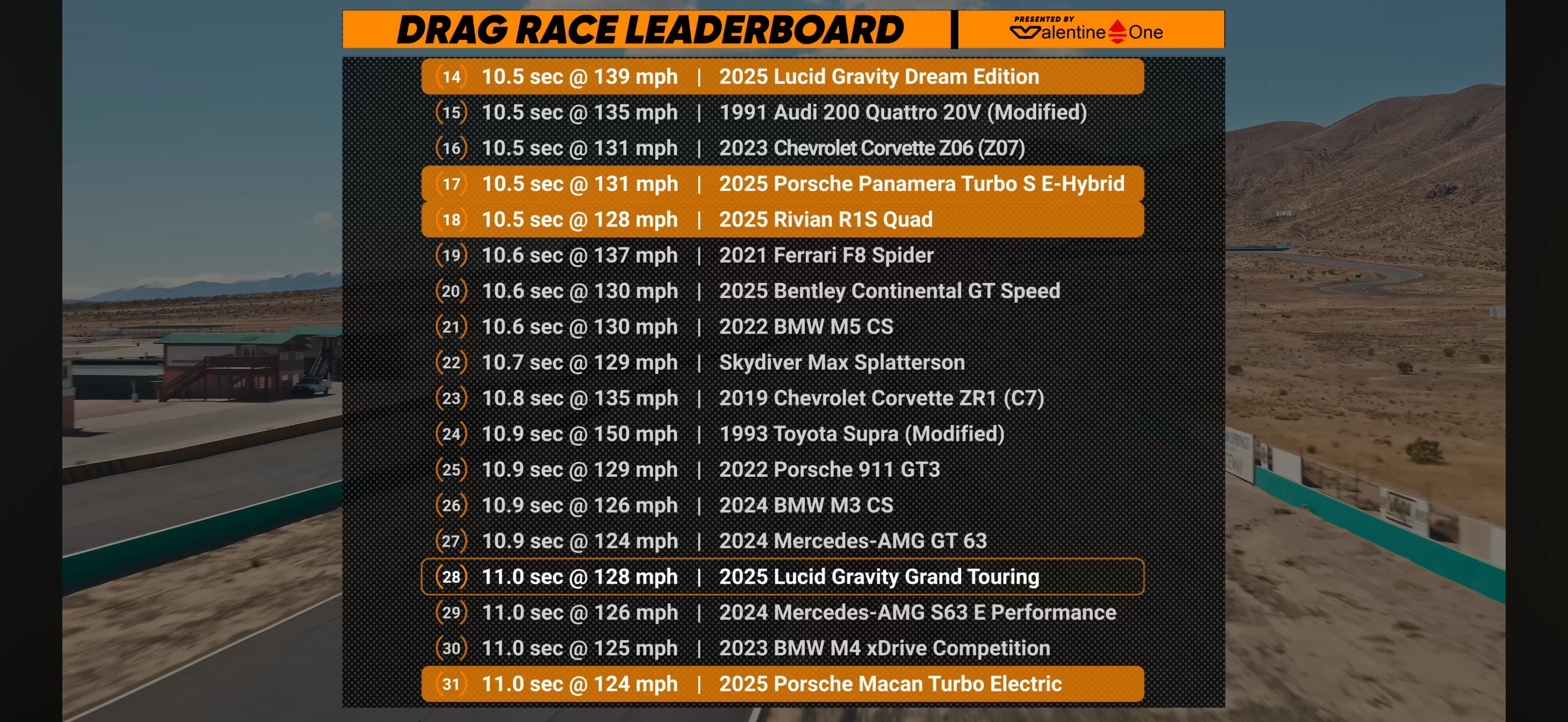
Task: Select the 1991 Audi 200 Quattro 20V row
Action: coord(783,112)
